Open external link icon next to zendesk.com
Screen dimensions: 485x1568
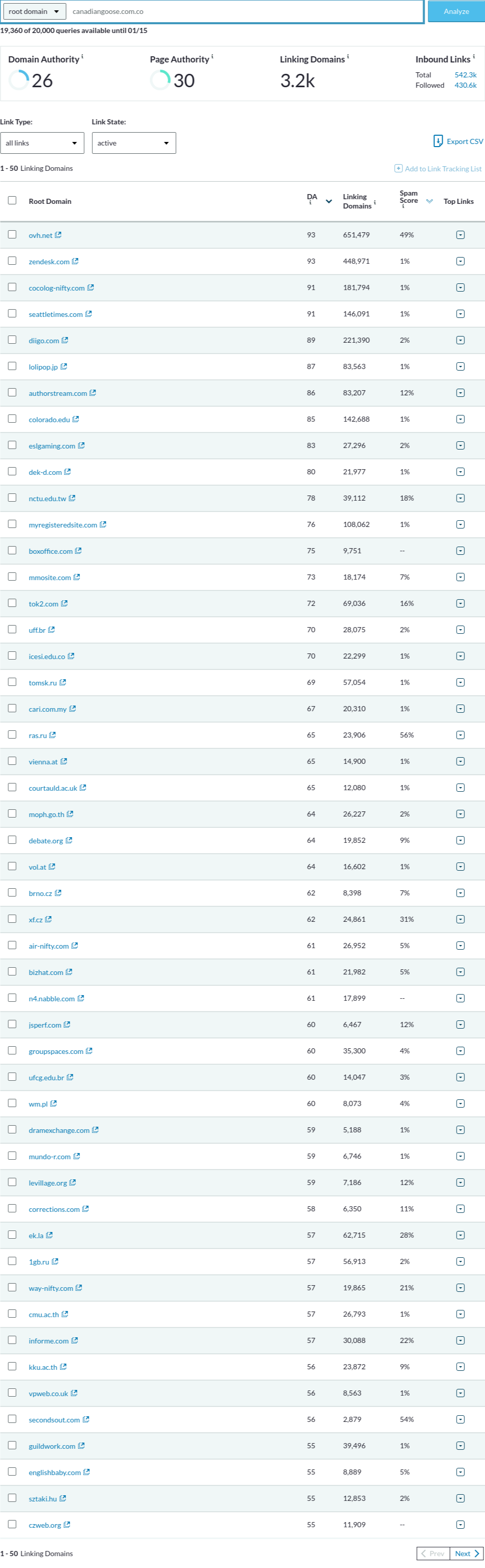click(x=75, y=261)
